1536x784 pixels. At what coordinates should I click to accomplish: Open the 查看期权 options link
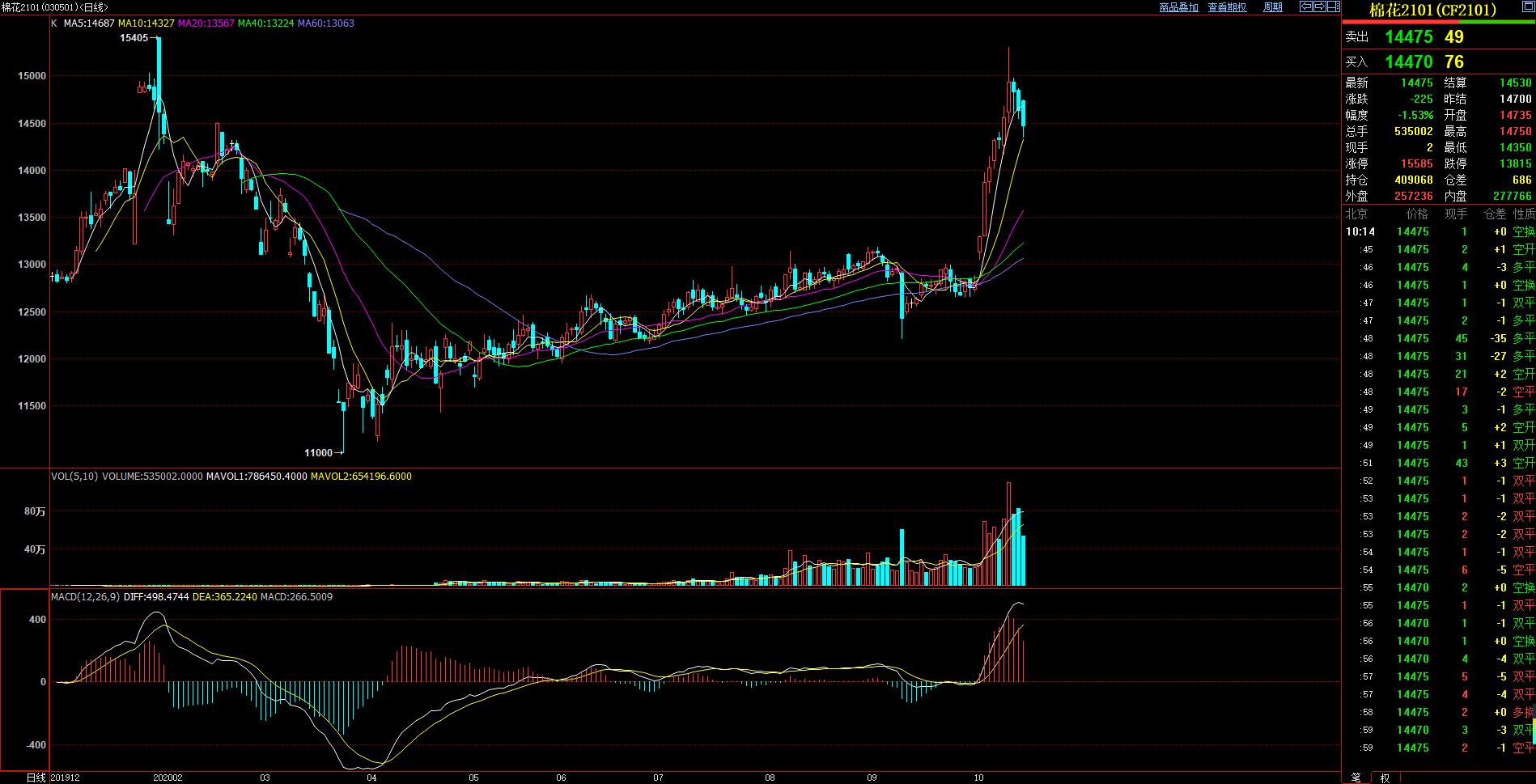[x=1227, y=7]
